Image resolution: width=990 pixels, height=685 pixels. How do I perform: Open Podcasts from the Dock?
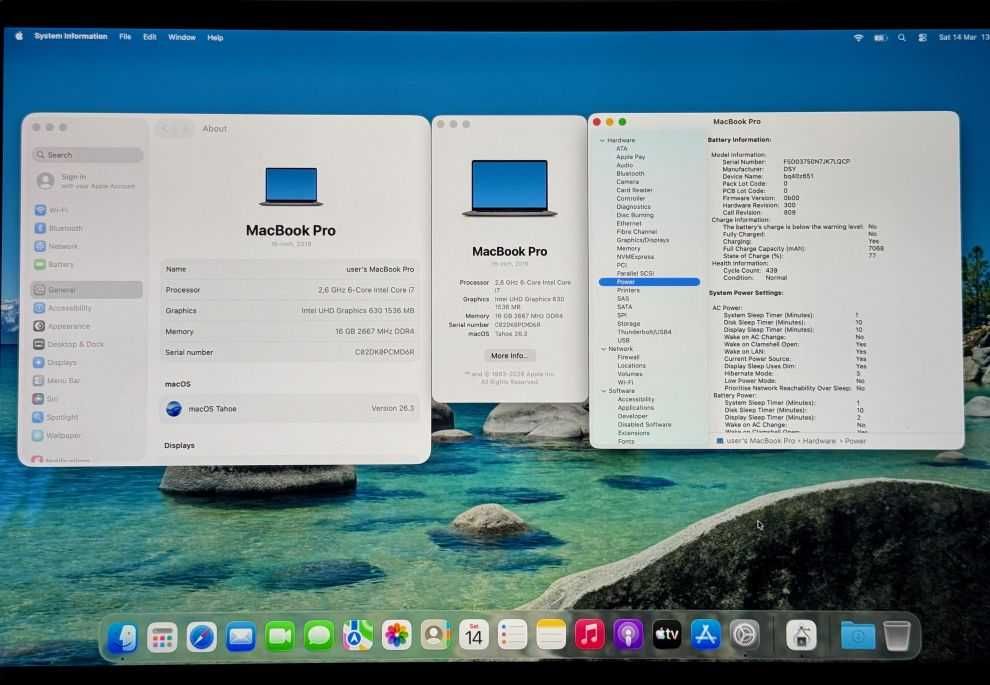coord(628,635)
